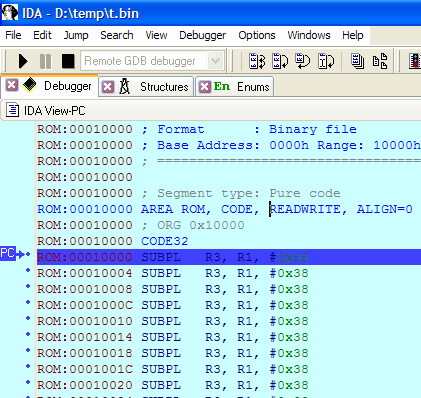Open the Debugger menu
The width and height of the screenshot is (421, 398).
[x=202, y=35]
